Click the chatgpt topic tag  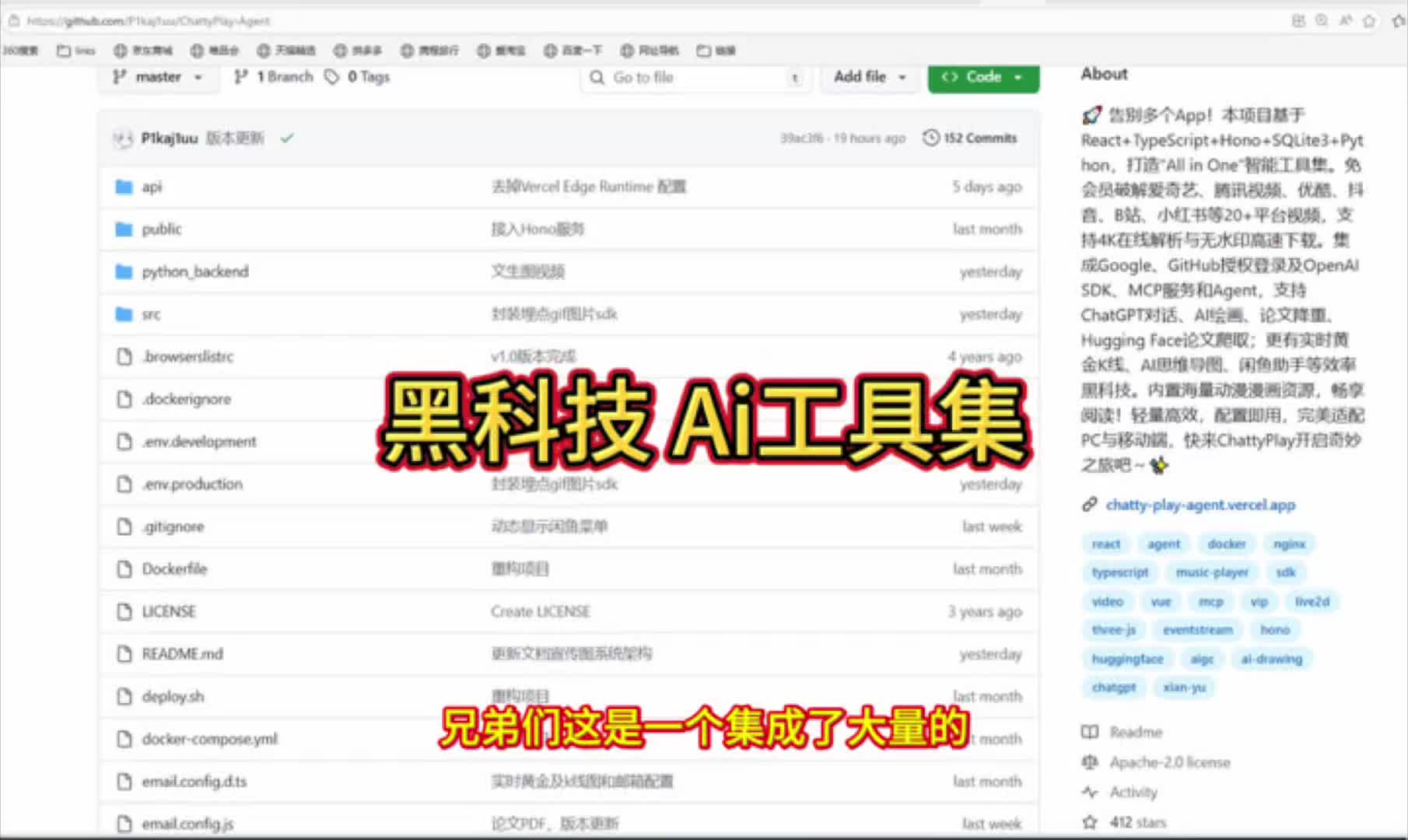[x=1114, y=688]
